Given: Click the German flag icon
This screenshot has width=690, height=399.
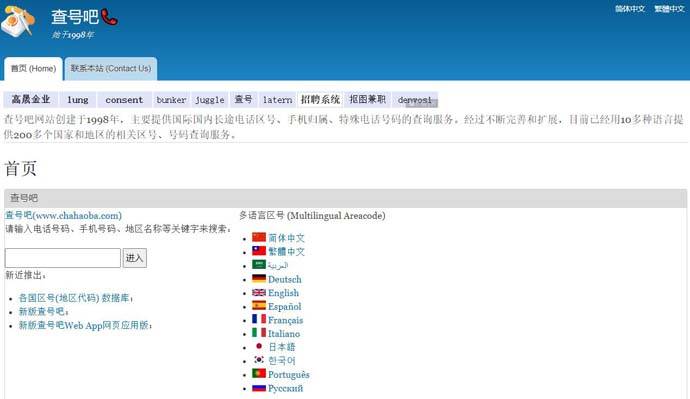Looking at the screenshot, I should (x=259, y=278).
